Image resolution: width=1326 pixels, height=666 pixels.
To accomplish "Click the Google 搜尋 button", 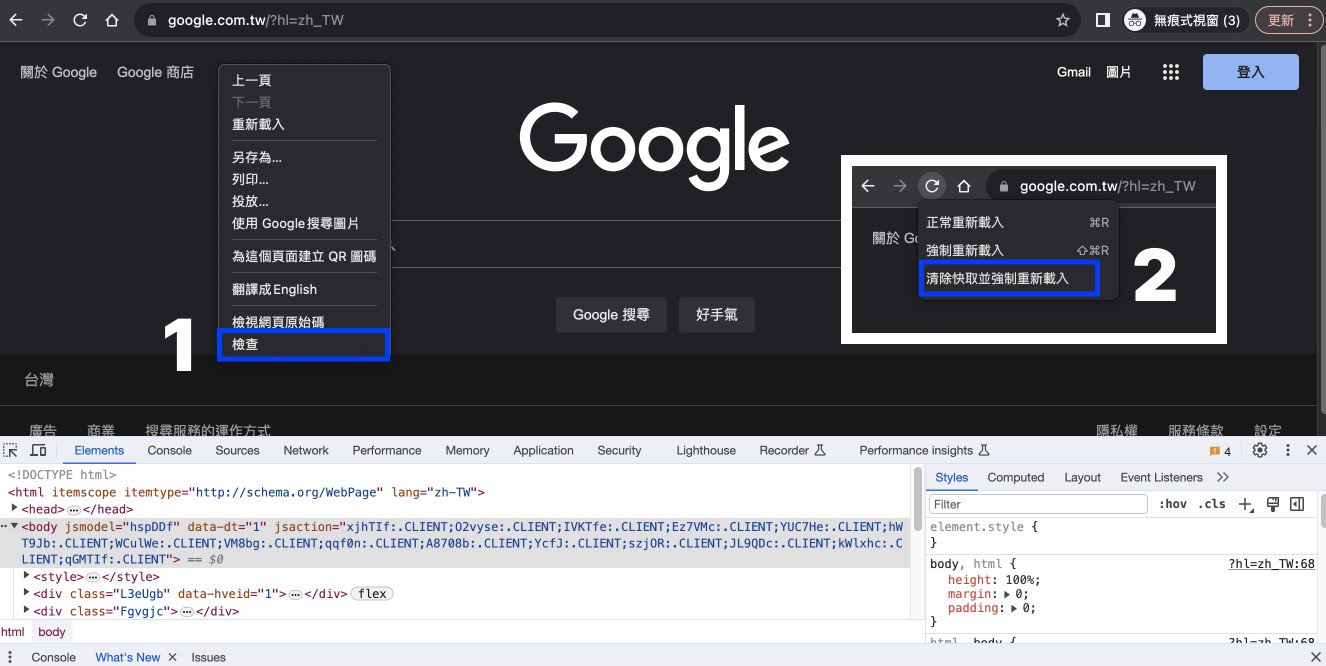I will point(611,315).
